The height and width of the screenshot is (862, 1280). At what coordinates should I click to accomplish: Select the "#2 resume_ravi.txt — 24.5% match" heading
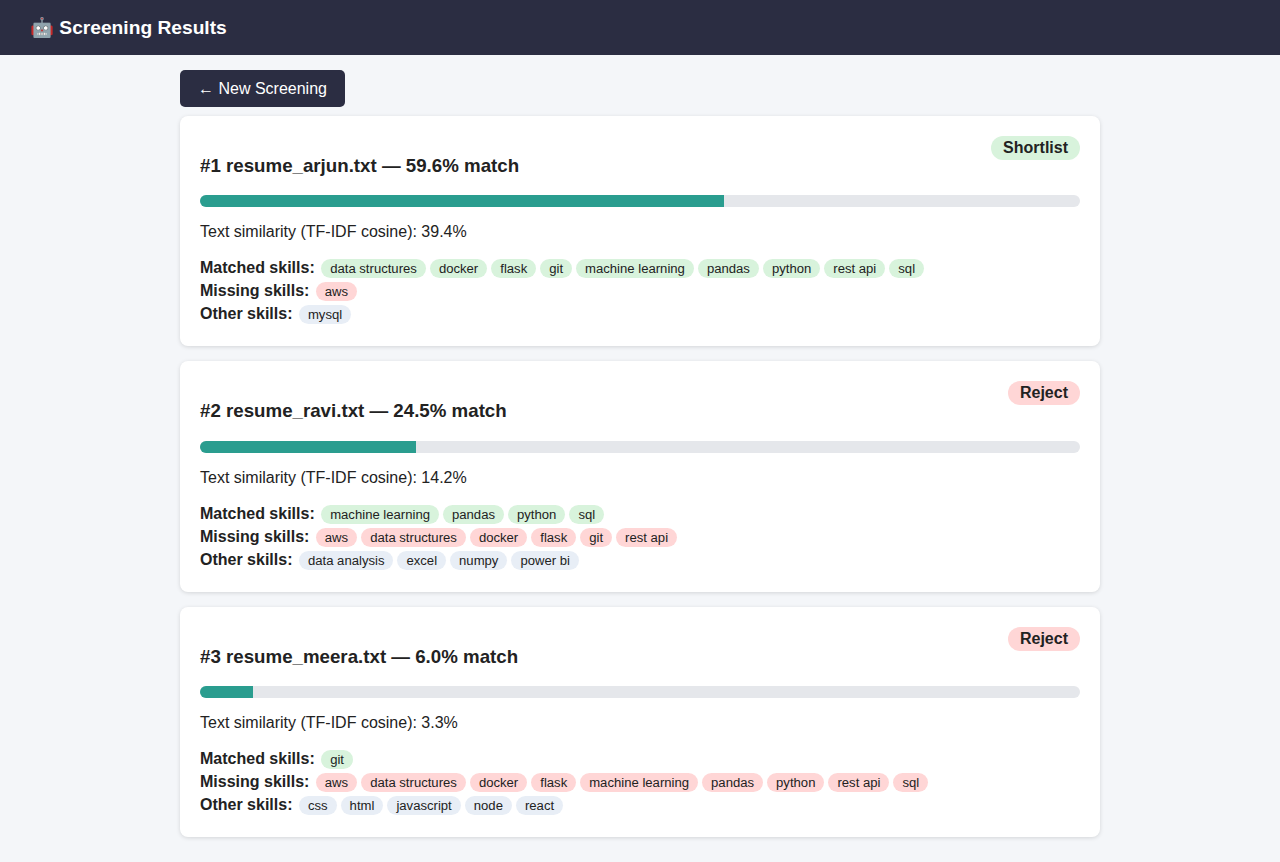[353, 411]
